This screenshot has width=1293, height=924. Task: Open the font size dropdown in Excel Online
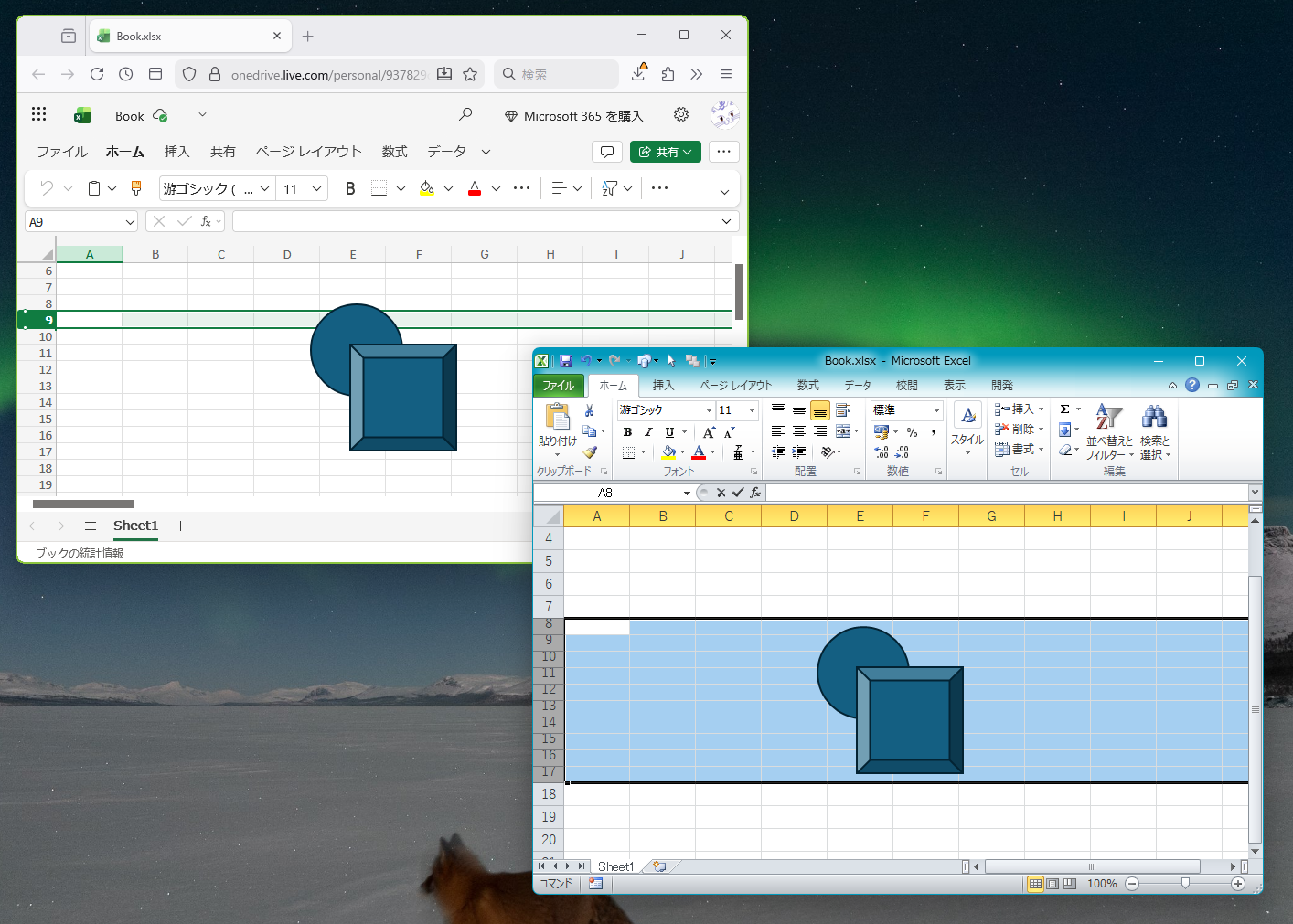pos(316,188)
